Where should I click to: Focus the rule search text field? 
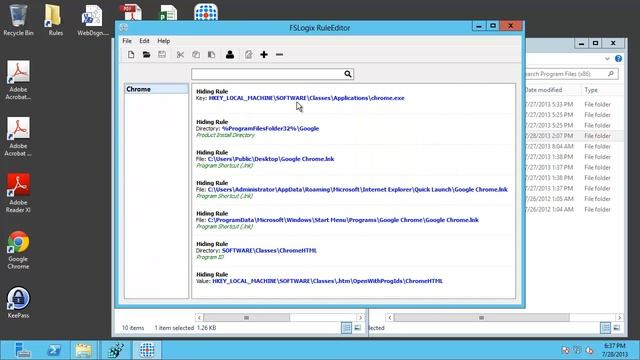pyautogui.click(x=268, y=74)
